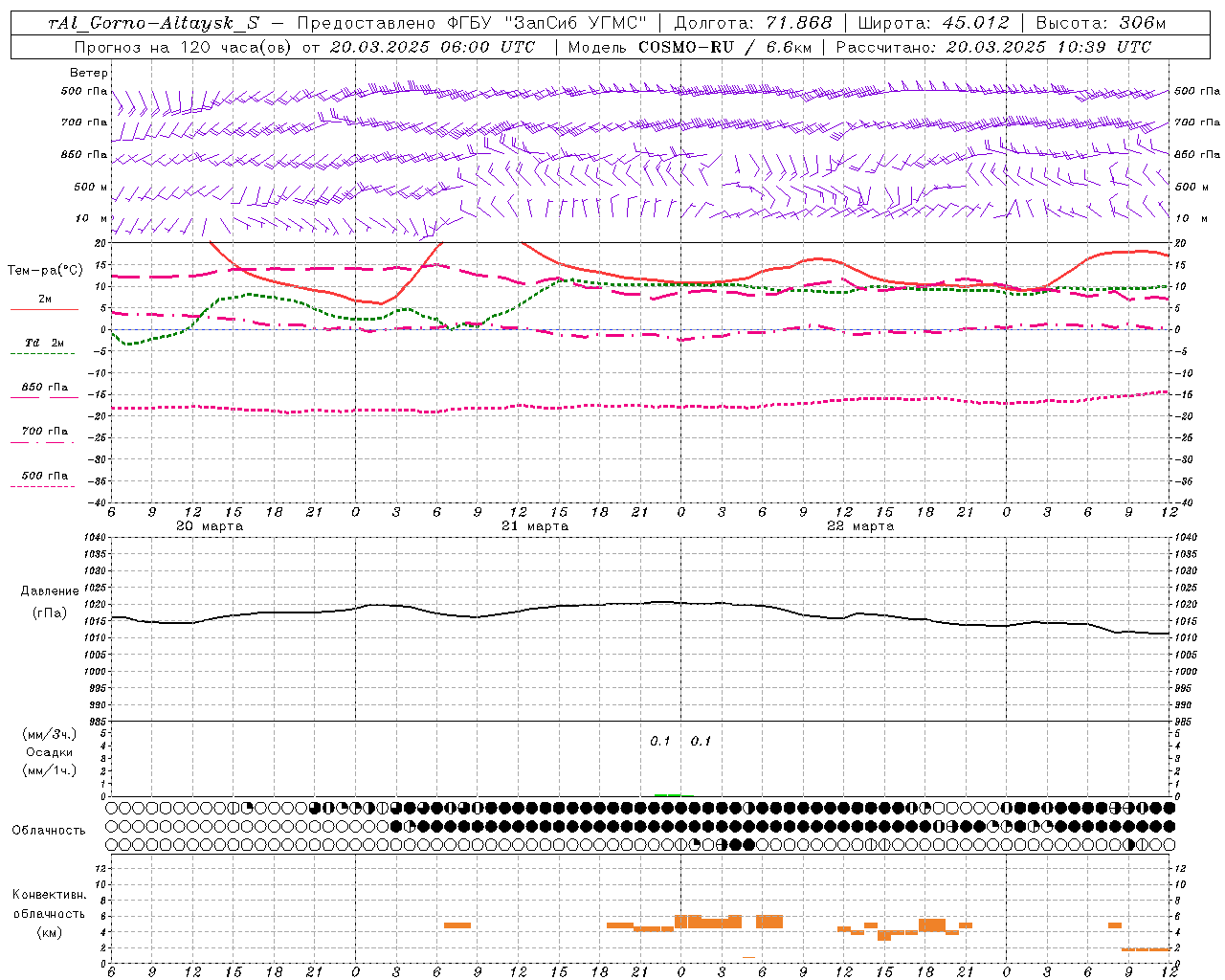Click the Рассчитано: 20.03.2025 10:39 UTC text
The height and width of the screenshot is (980, 1225).
tap(993, 47)
